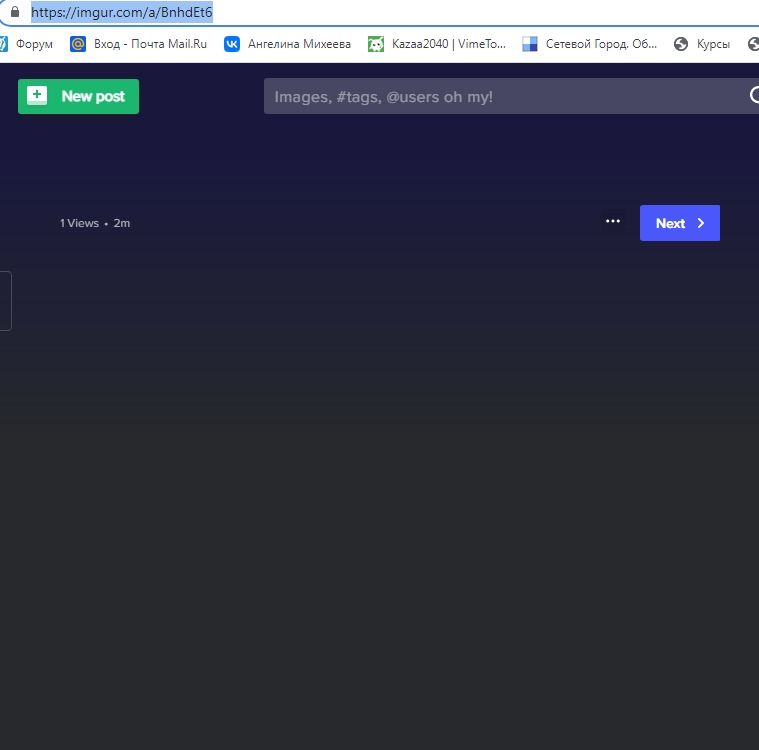The image size is (759, 750).
Task: Open the Курсы bookmark label
Action: pyautogui.click(x=713, y=44)
